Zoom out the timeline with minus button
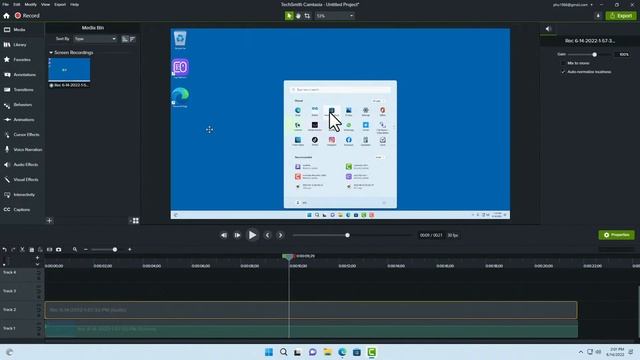The width and height of the screenshot is (640, 360). (x=86, y=250)
